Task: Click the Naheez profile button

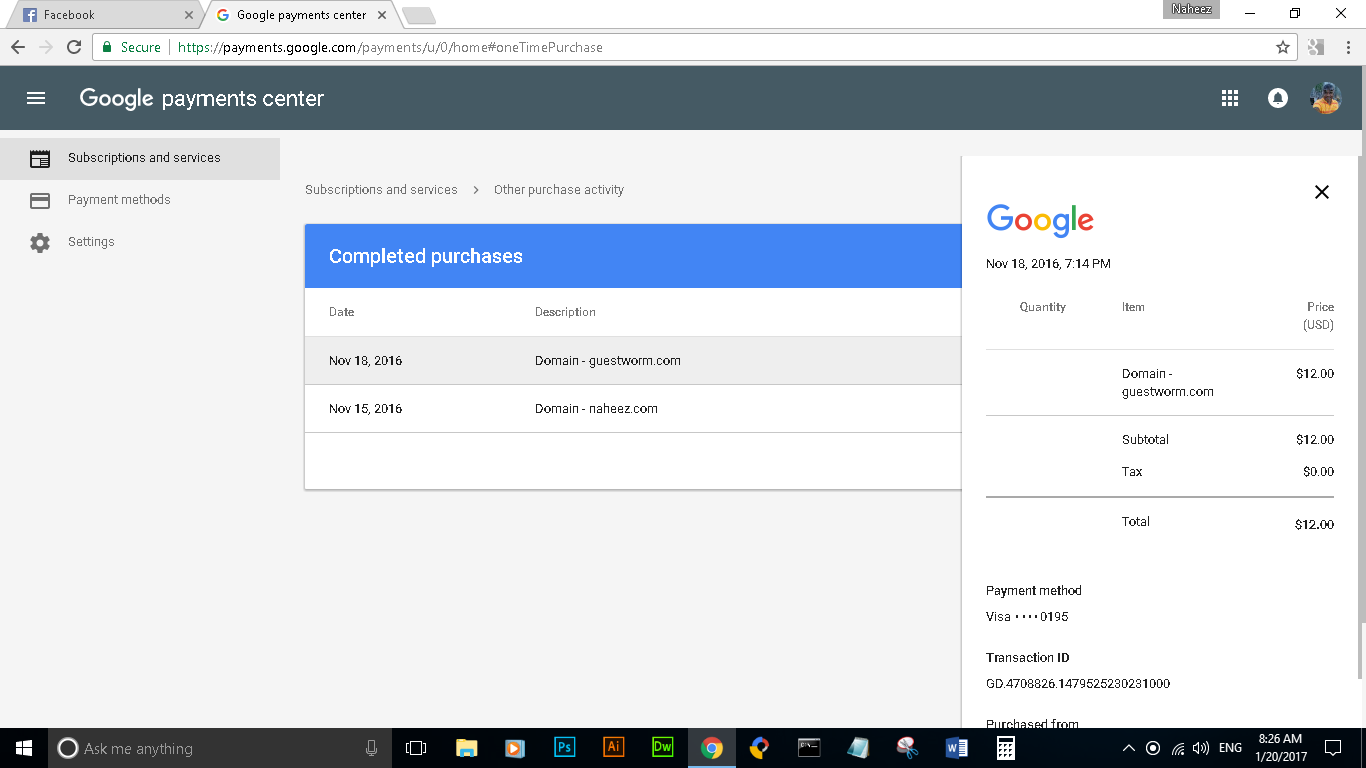Action: coord(1190,9)
